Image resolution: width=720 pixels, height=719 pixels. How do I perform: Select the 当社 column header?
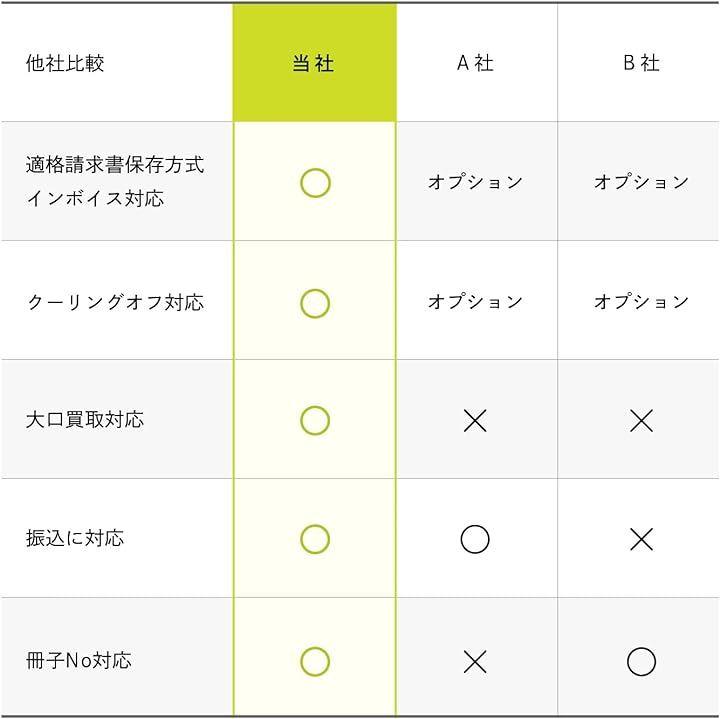(x=314, y=63)
